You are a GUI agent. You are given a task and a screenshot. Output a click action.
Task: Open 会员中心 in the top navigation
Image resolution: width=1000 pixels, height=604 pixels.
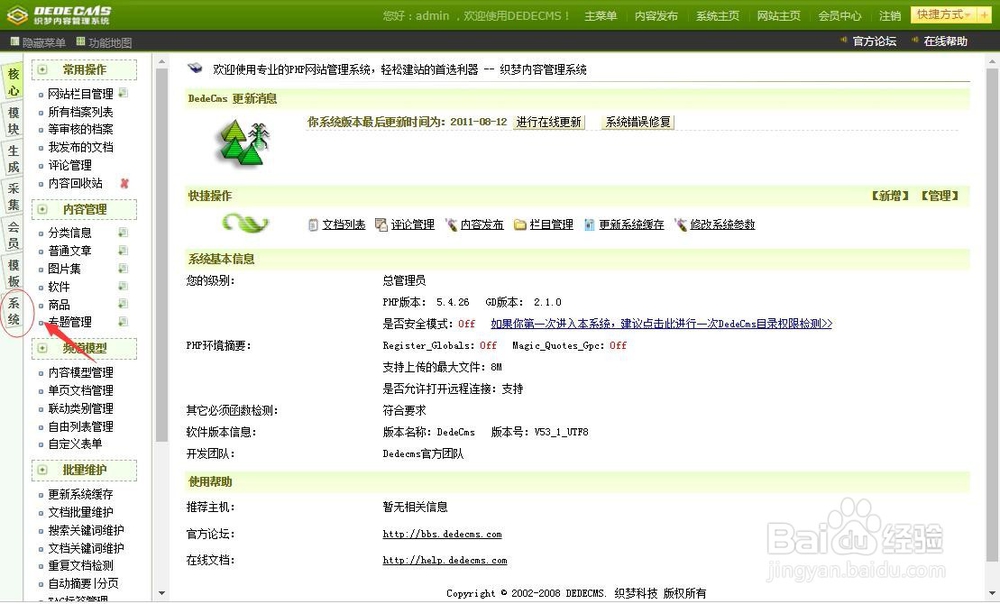coord(839,16)
